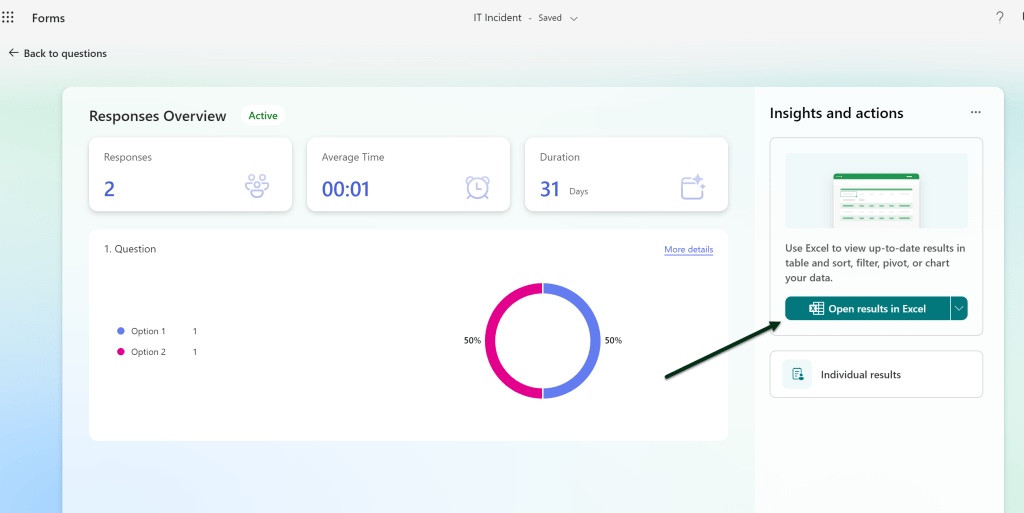The width and height of the screenshot is (1024, 513).
Task: Click Back to questions
Action: click(64, 53)
